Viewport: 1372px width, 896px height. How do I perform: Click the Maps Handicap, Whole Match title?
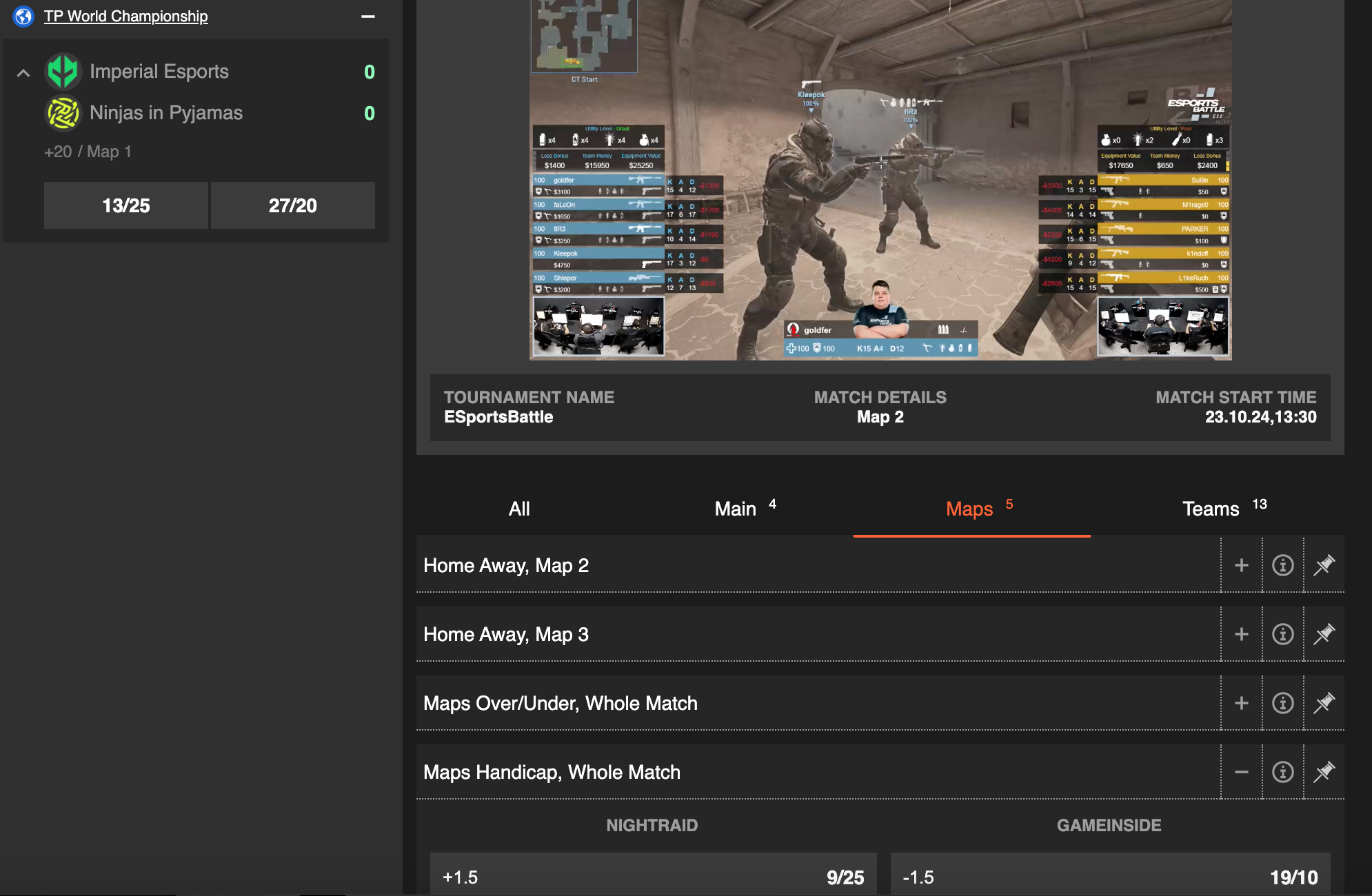coord(552,772)
